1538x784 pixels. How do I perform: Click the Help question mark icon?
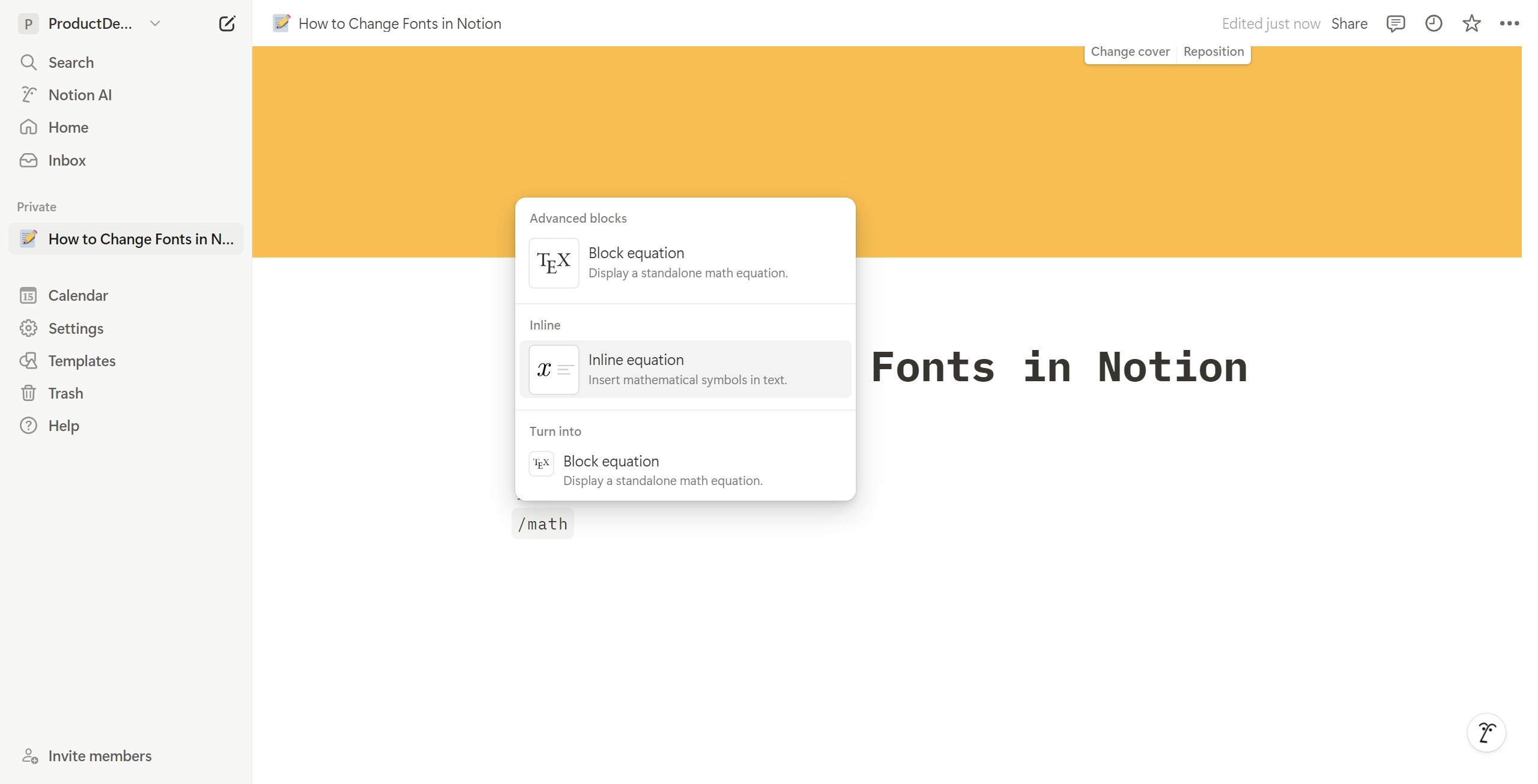coord(28,426)
